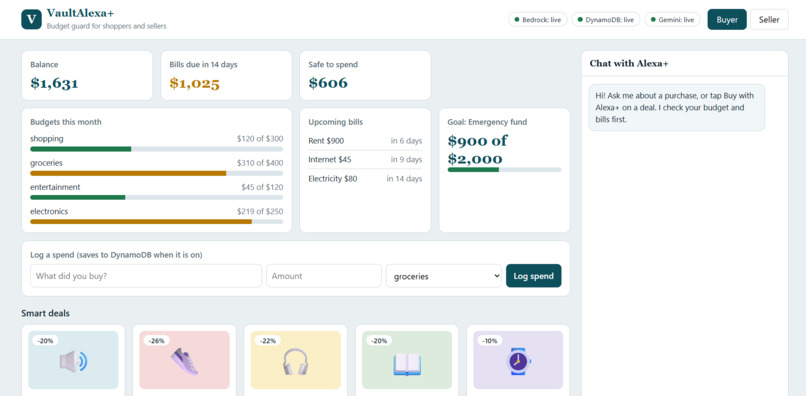Click the $606 safe to spend value
This screenshot has height=396, width=806.
(328, 83)
